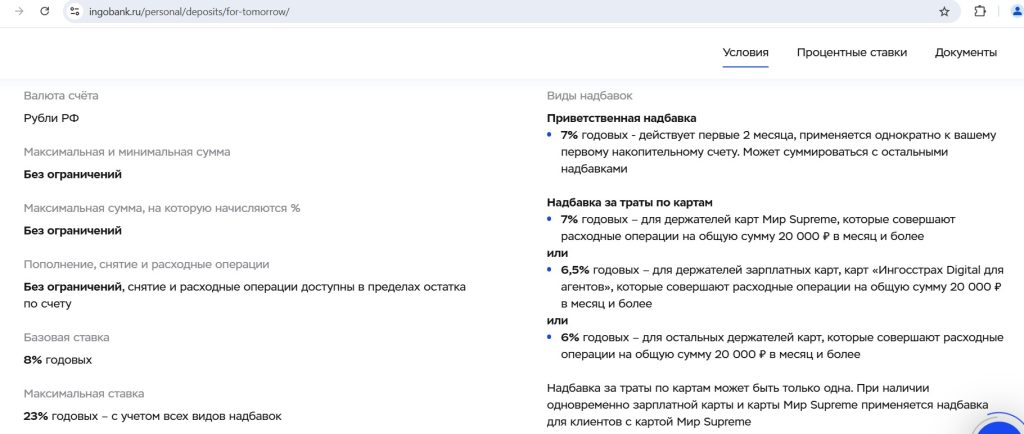Viewport: 1024px width, 434px height.
Task: Click the browser forward arrow
Action: pyautogui.click(x=19, y=11)
